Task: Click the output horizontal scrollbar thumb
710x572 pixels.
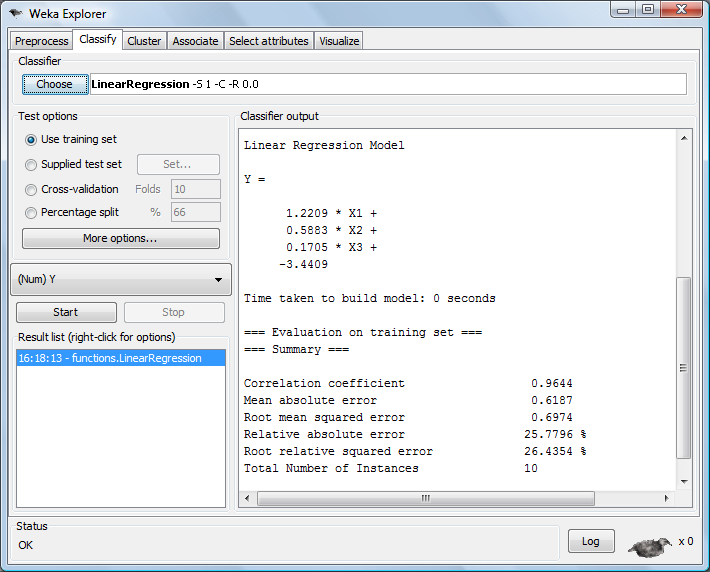Action: [426, 498]
